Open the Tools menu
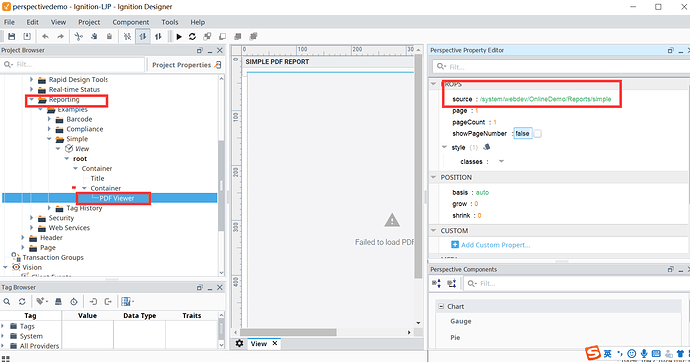Viewport: 690px width, 362px height. (170, 22)
